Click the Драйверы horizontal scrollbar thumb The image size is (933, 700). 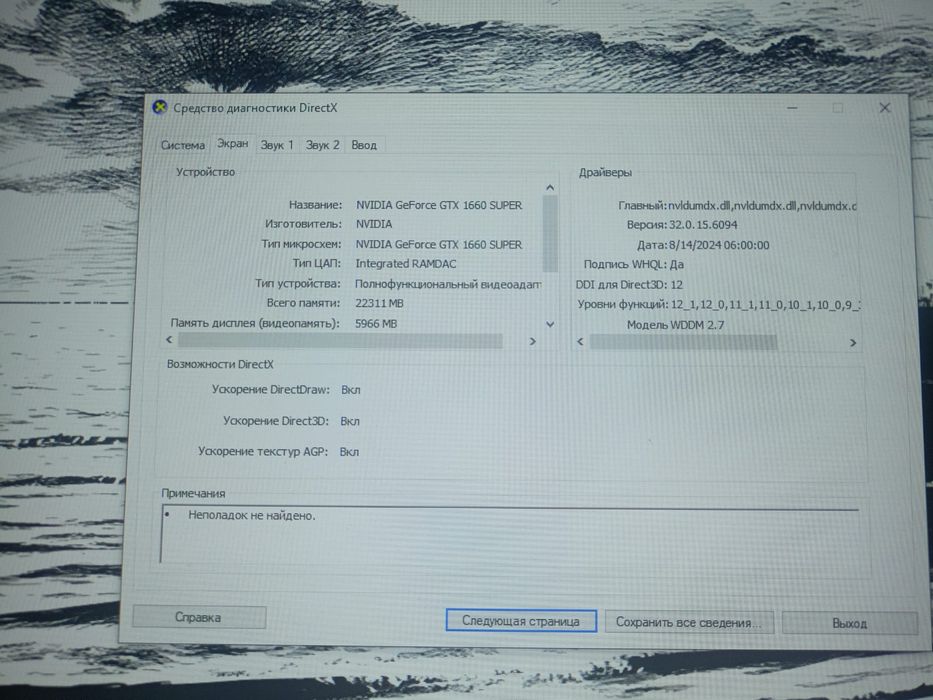683,342
